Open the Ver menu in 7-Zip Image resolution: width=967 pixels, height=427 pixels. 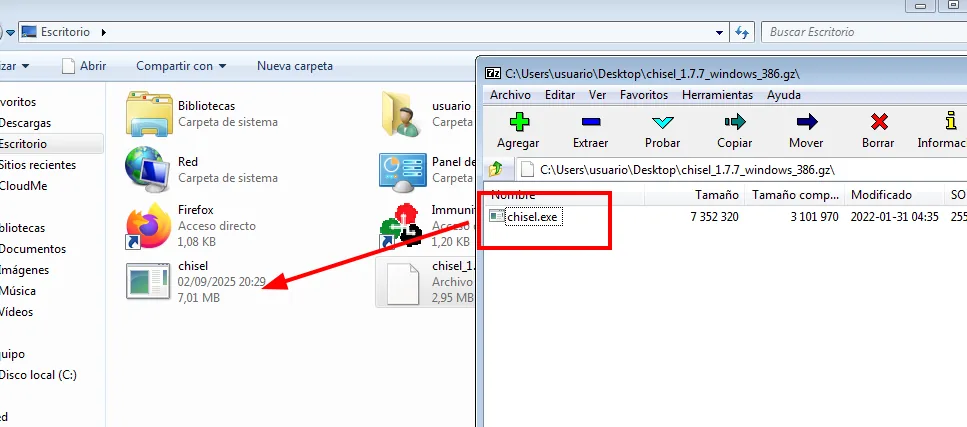(x=597, y=95)
